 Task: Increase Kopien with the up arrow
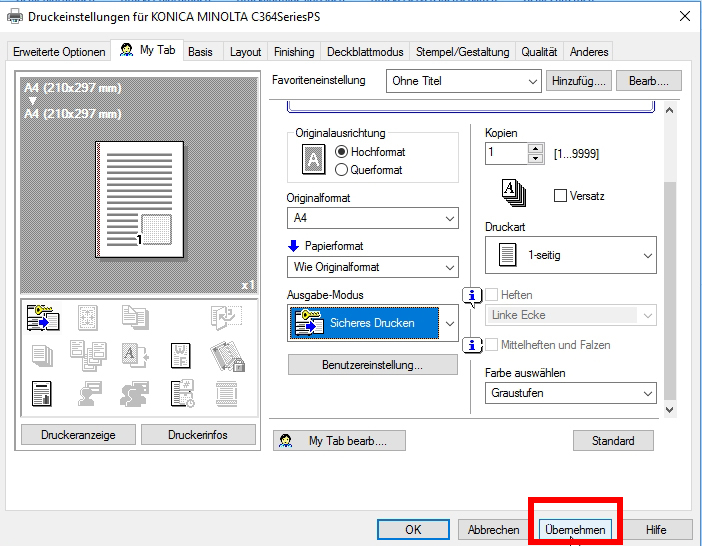click(535, 149)
